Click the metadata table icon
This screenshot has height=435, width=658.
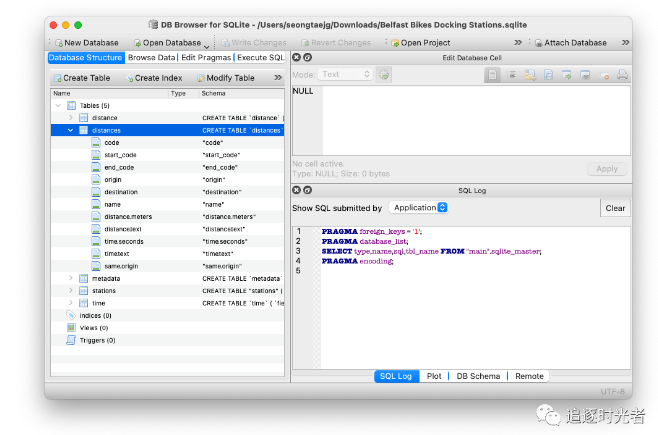(x=84, y=278)
